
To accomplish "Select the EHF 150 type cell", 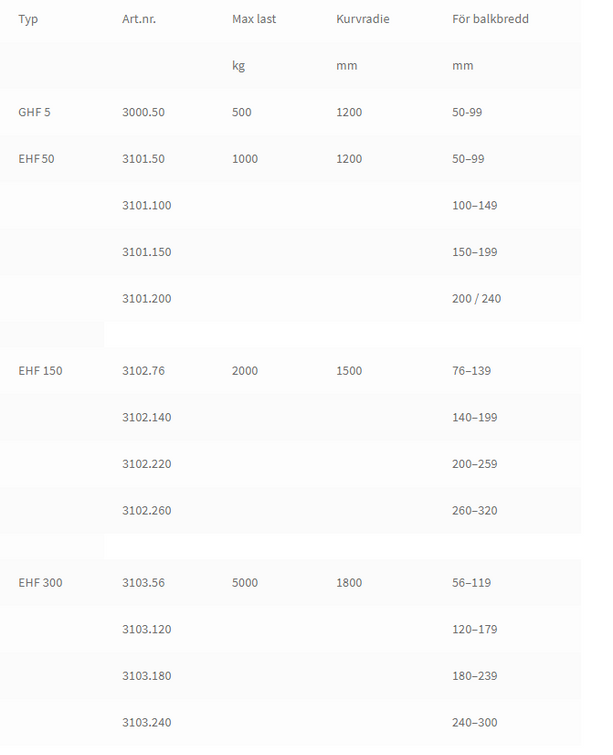I will pyautogui.click(x=40, y=371).
